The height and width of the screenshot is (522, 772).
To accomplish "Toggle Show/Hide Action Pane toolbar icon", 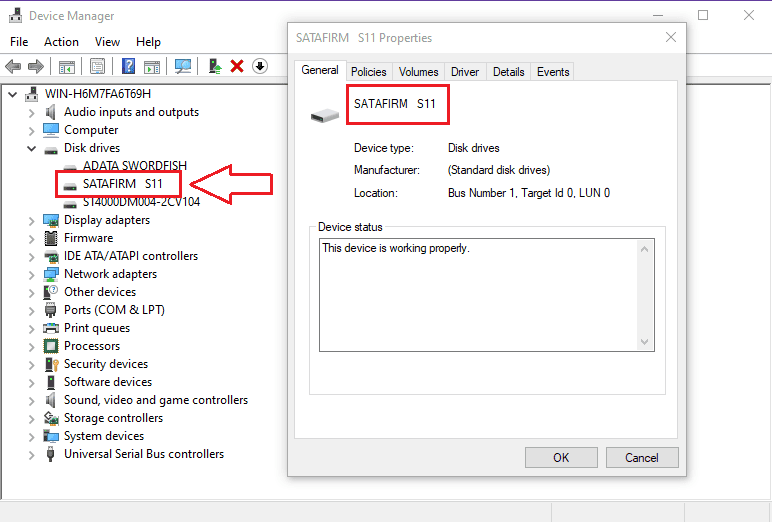I will (152, 66).
